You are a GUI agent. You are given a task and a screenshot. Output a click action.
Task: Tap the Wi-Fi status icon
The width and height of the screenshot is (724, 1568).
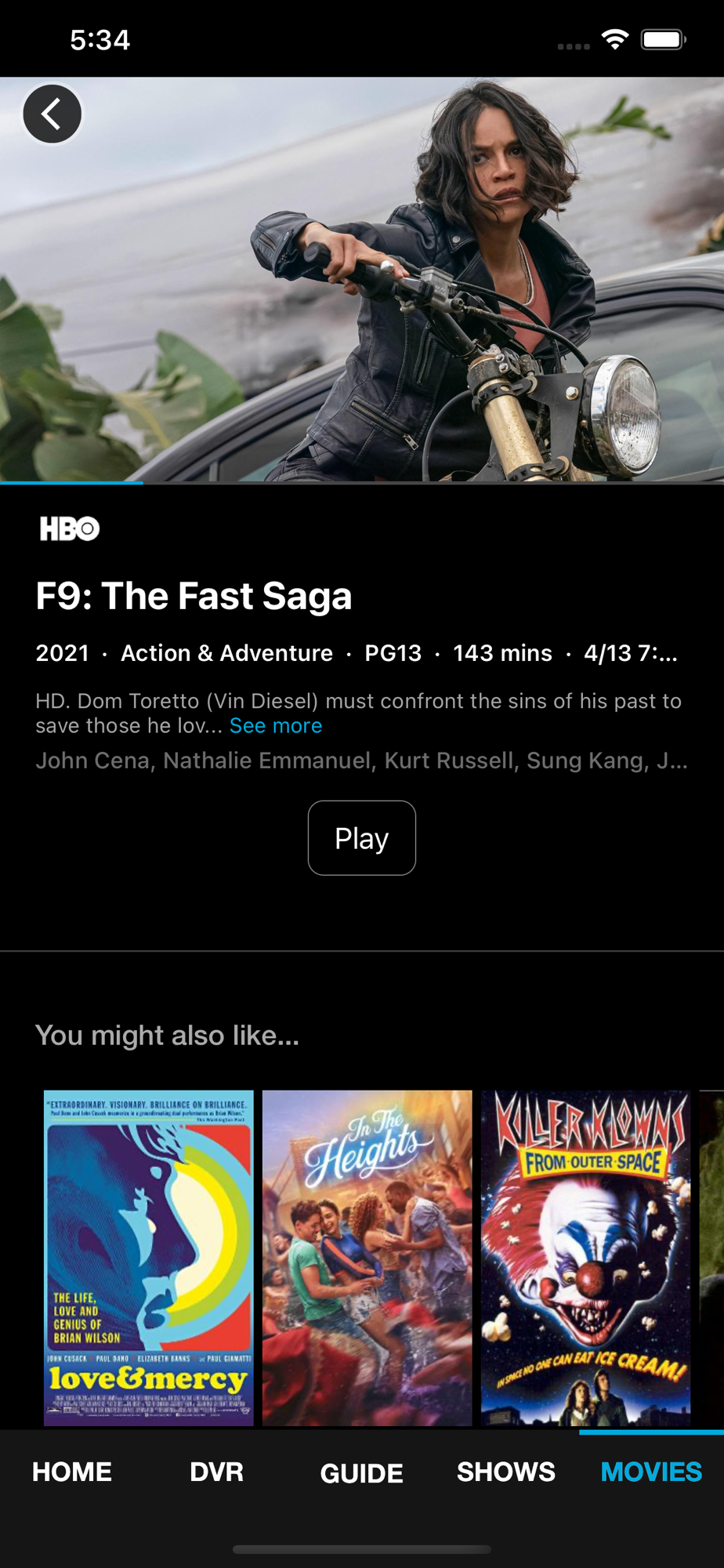(615, 39)
